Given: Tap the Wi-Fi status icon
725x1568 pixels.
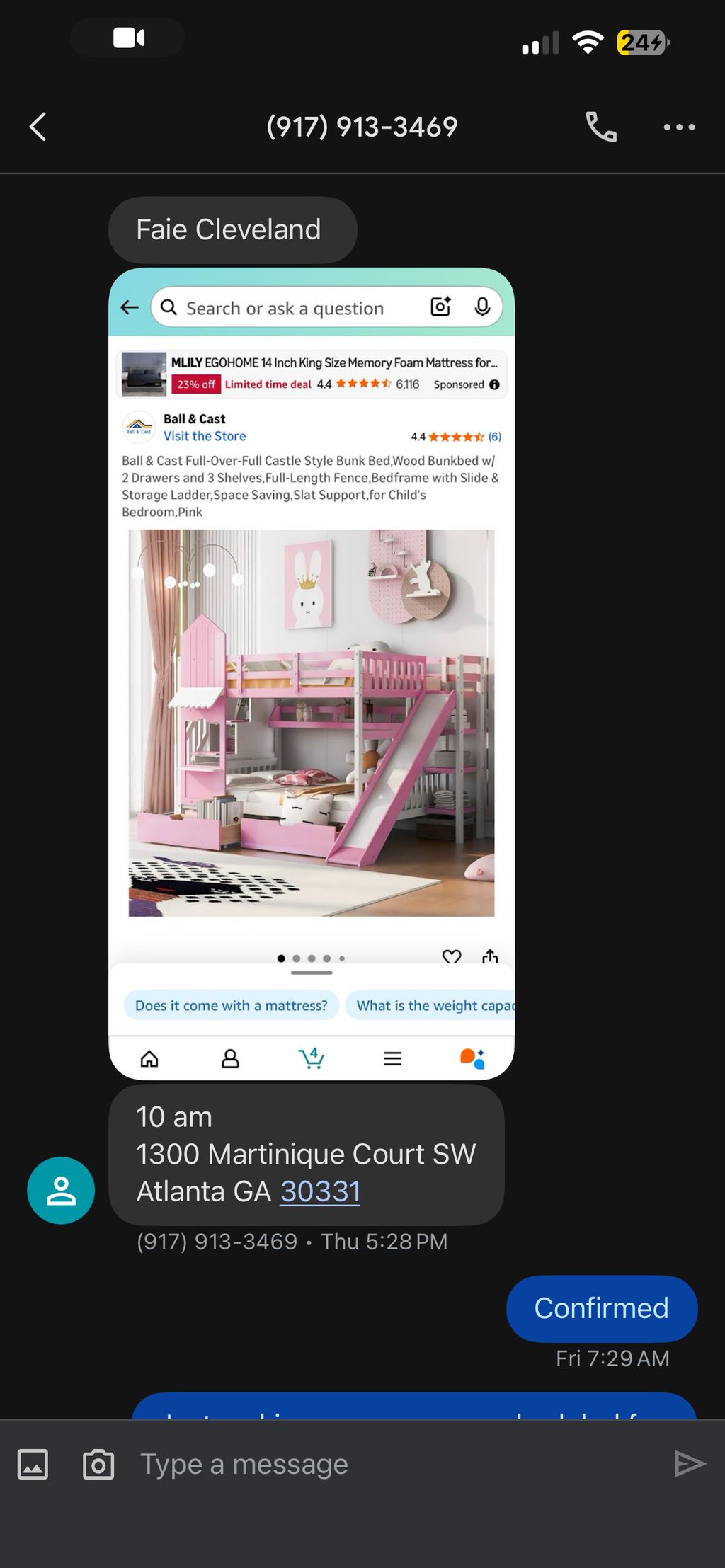Looking at the screenshot, I should pos(588,42).
